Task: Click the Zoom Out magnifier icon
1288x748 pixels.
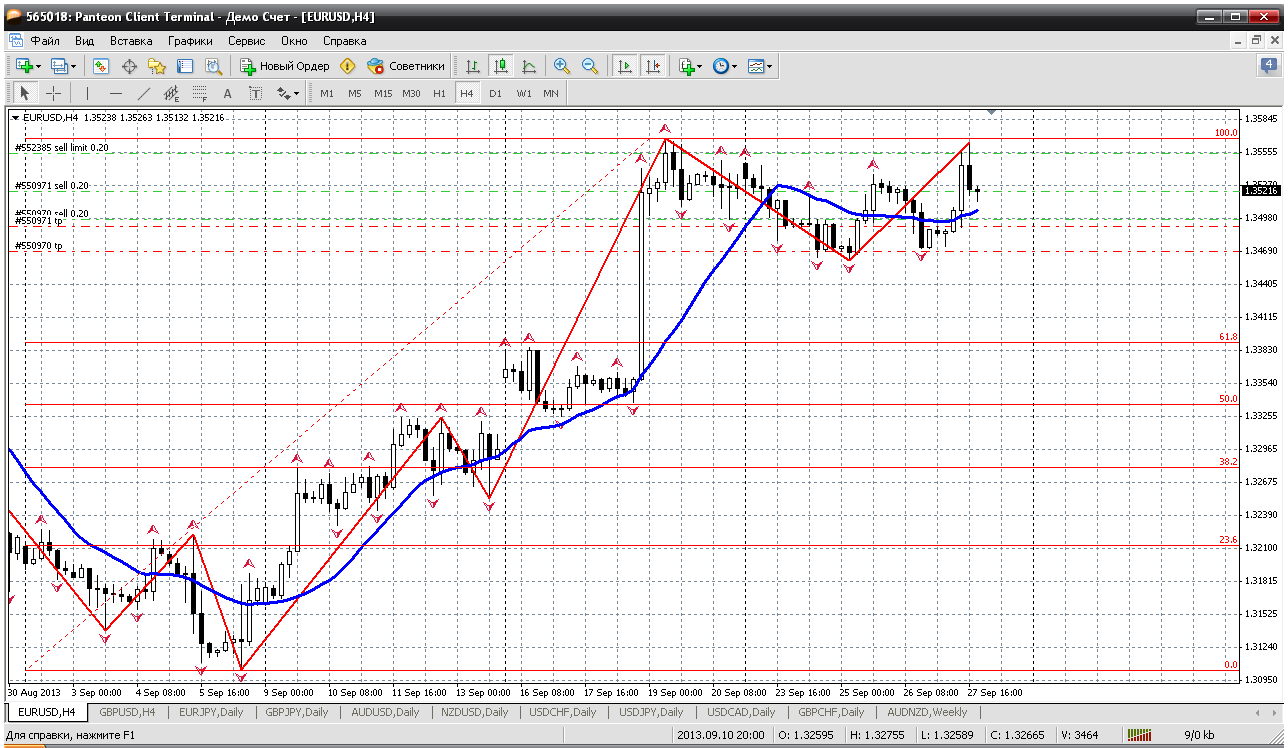Action: (x=590, y=66)
